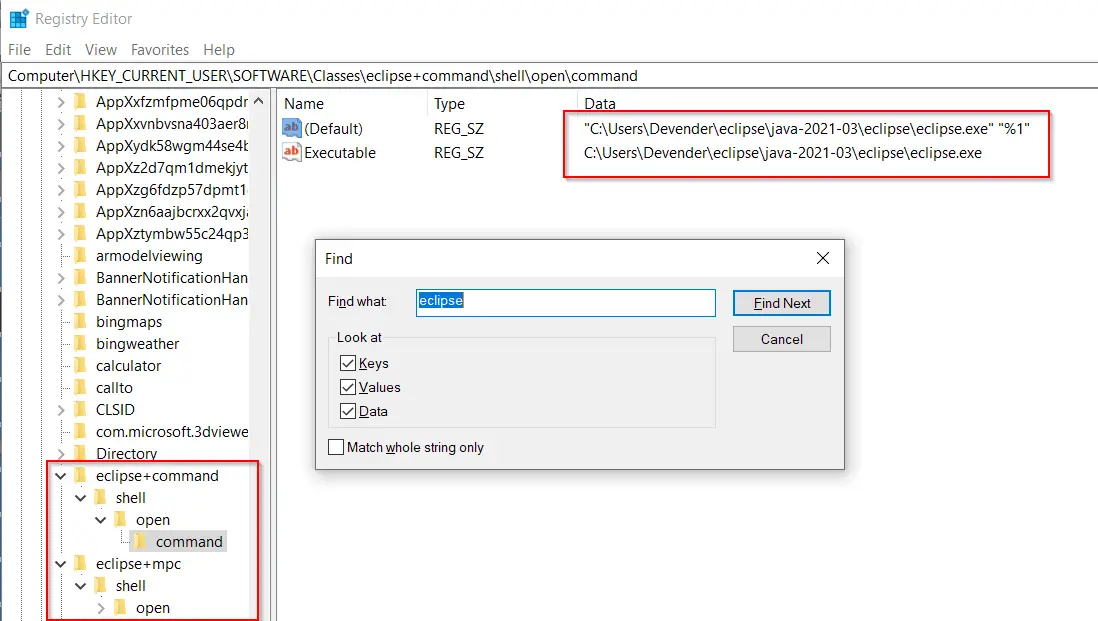The height and width of the screenshot is (621, 1098).
Task: Expand the open key under eclipse+mpc
Action: point(99,607)
